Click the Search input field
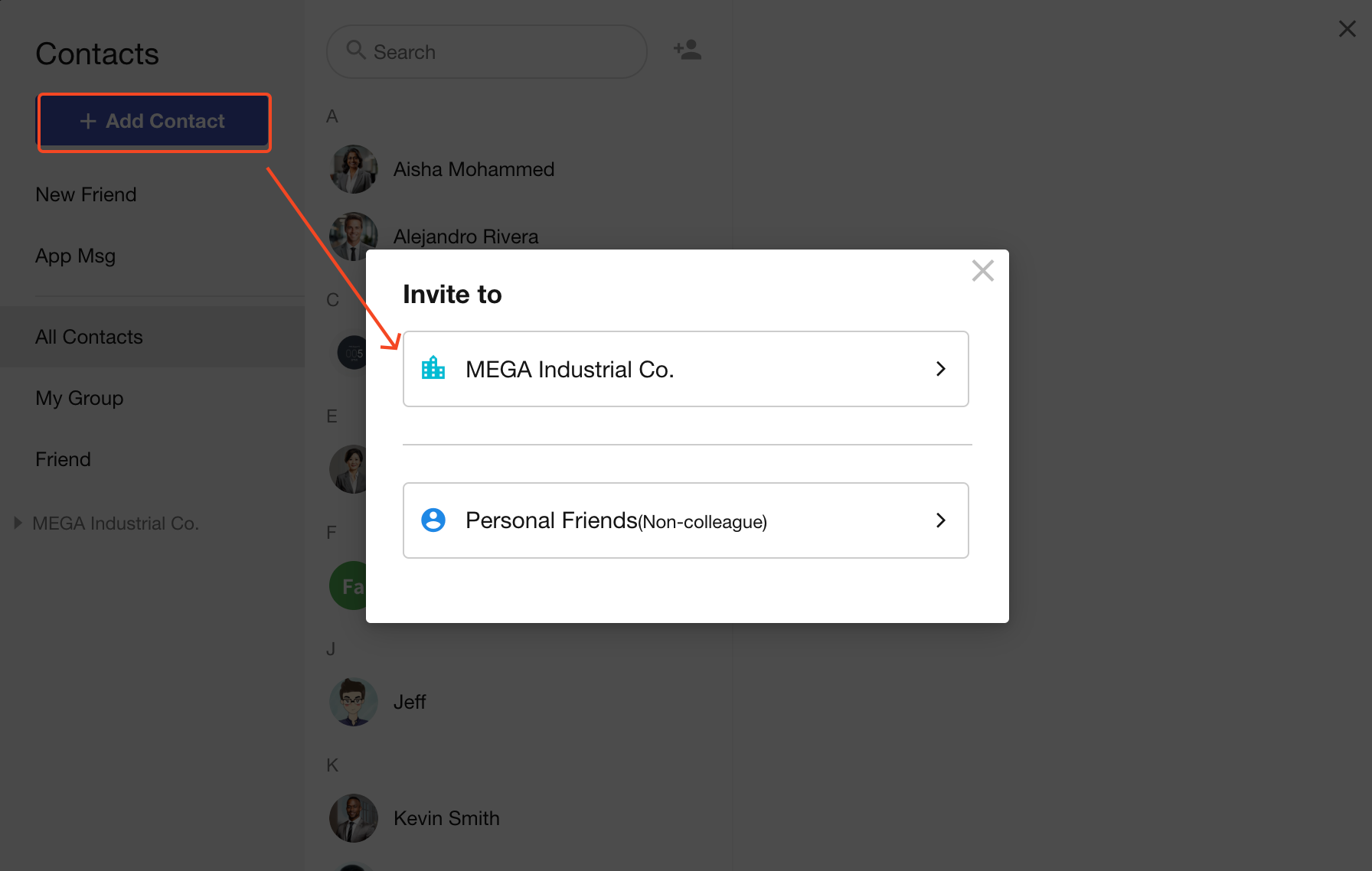 (x=498, y=52)
